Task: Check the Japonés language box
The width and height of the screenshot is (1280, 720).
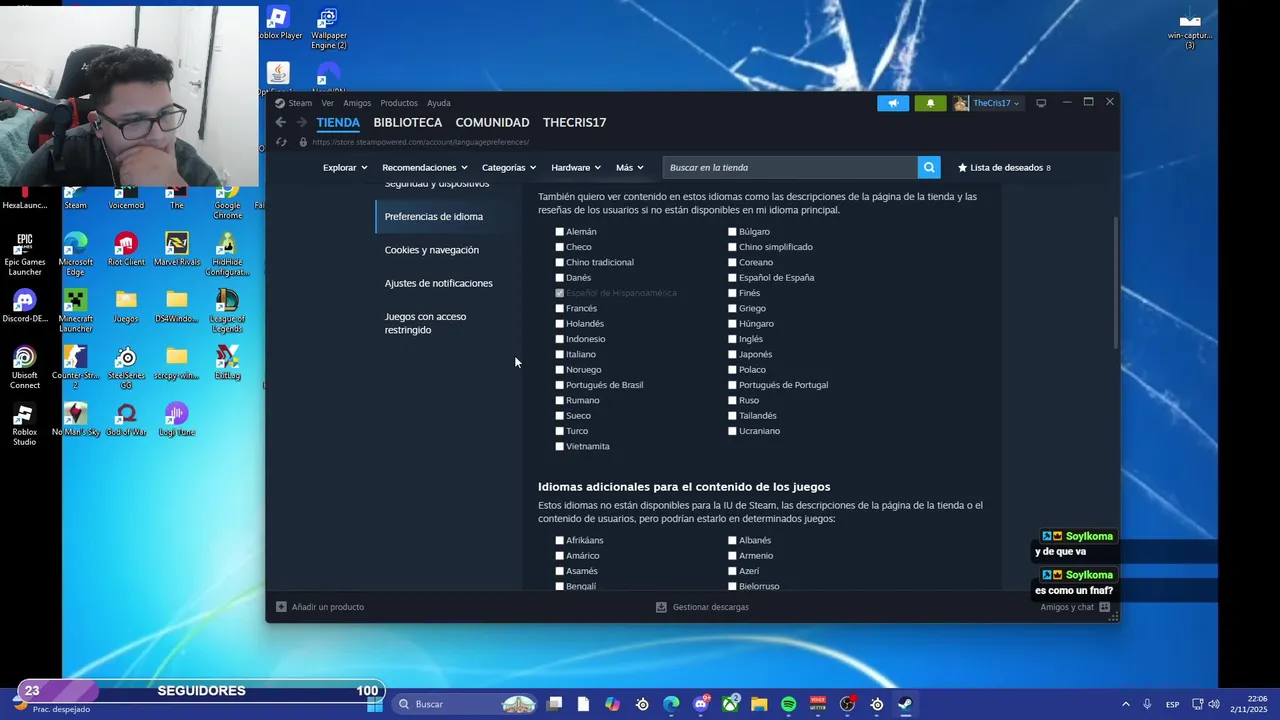Action: 732,354
